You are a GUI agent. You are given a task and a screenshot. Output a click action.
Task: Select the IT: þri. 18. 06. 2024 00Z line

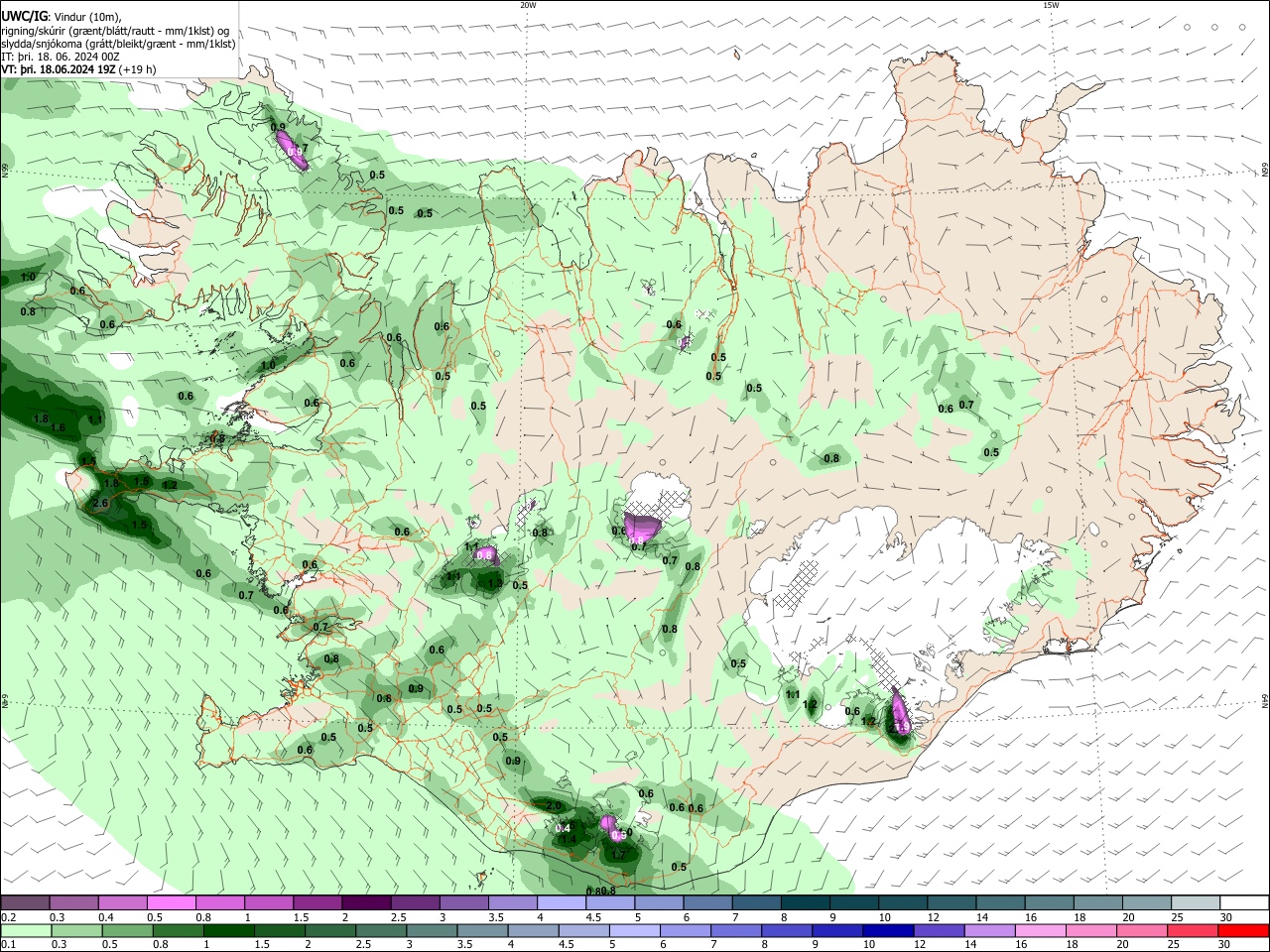tap(61, 57)
